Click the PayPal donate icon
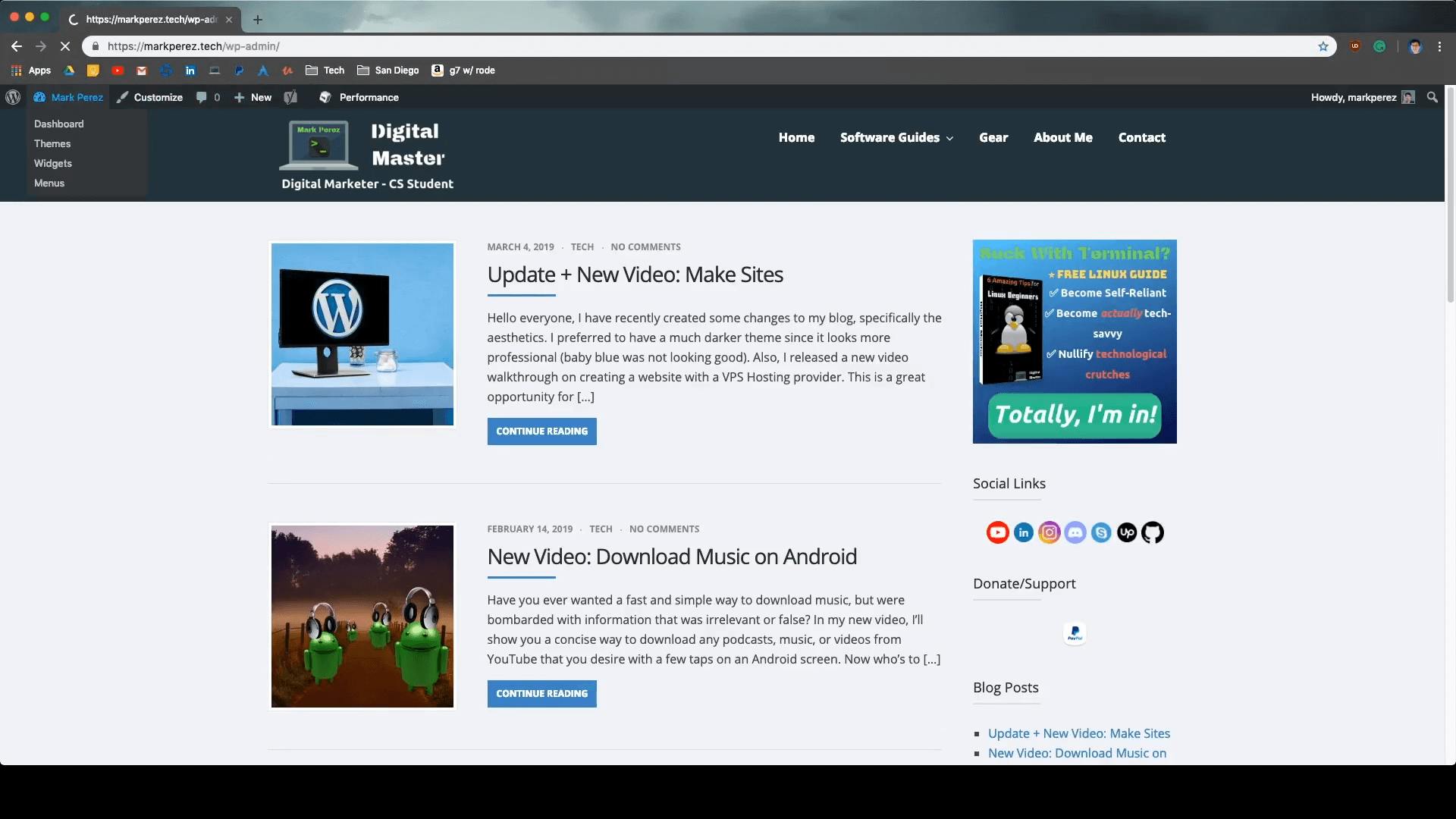The image size is (1456, 819). pyautogui.click(x=1075, y=632)
